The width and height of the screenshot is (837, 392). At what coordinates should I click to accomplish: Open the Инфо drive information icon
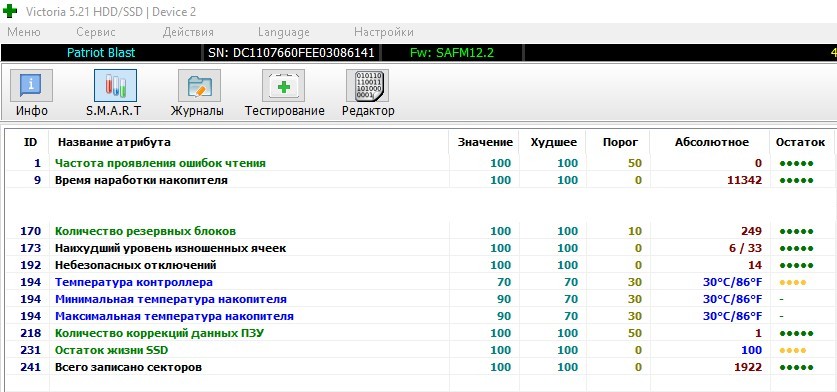click(x=31, y=85)
